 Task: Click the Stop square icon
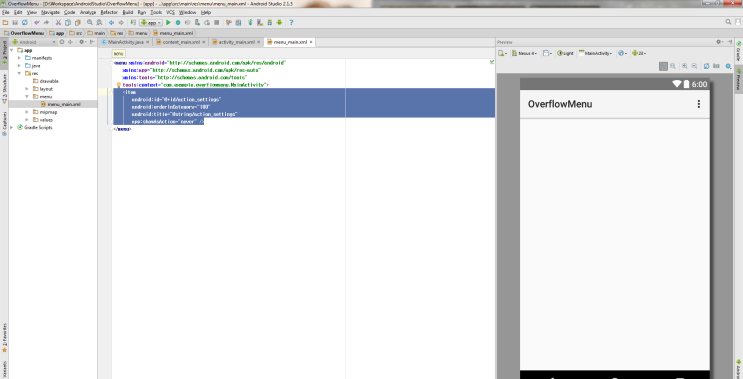(217, 22)
